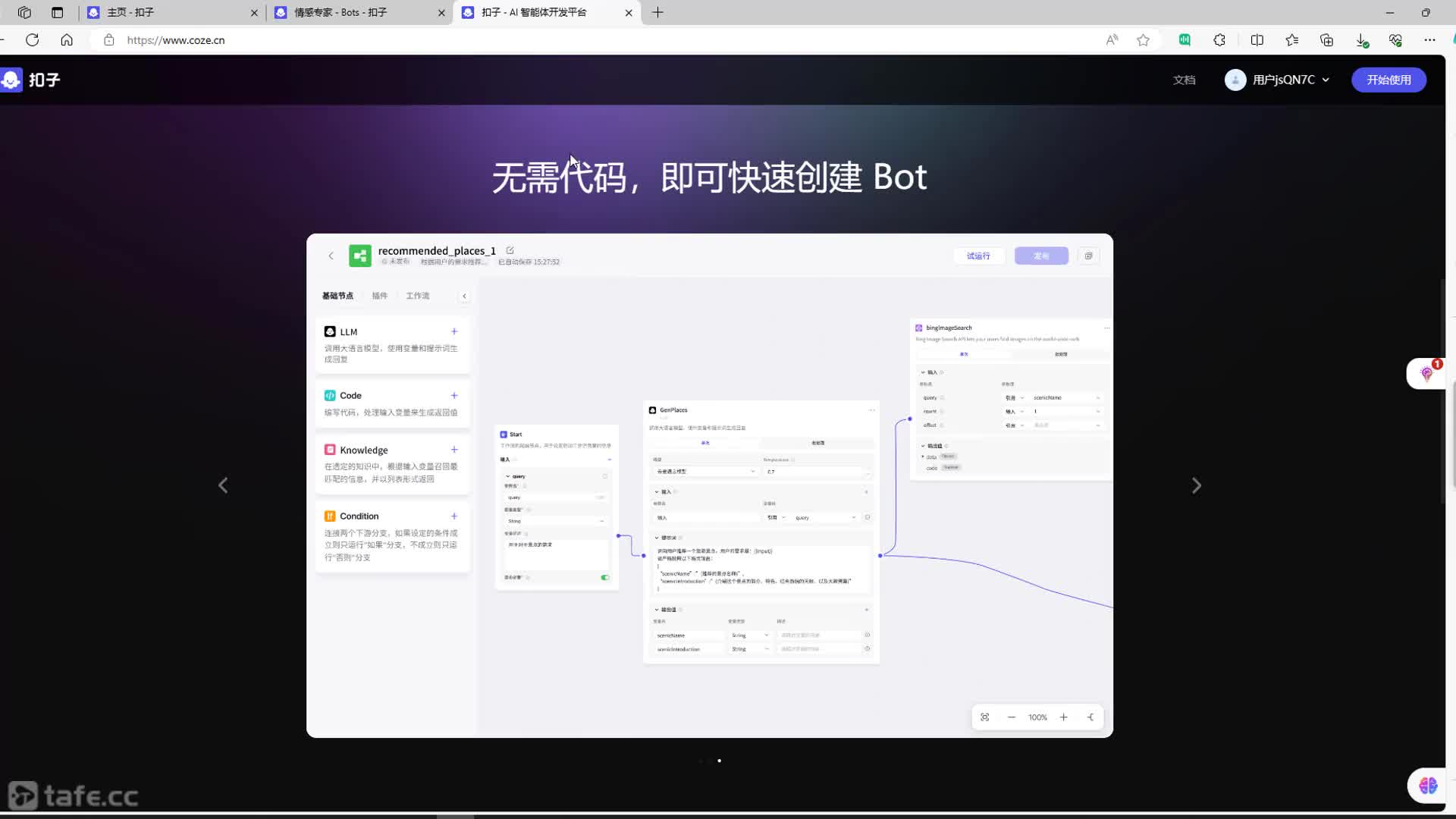Click fit-to-screen icon in zoom bar
Viewport: 1456px width, 819px height.
[984, 717]
